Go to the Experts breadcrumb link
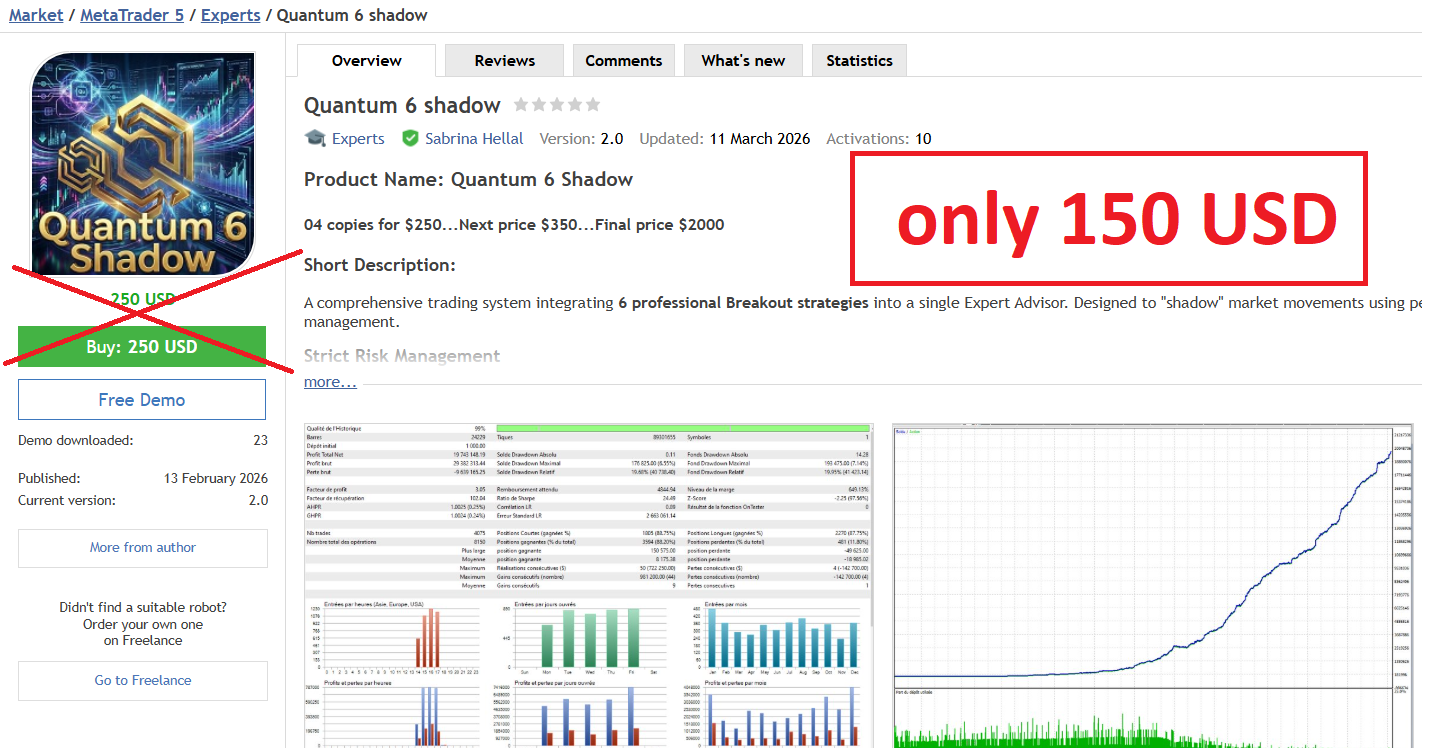This screenshot has height=748, width=1432. [231, 15]
